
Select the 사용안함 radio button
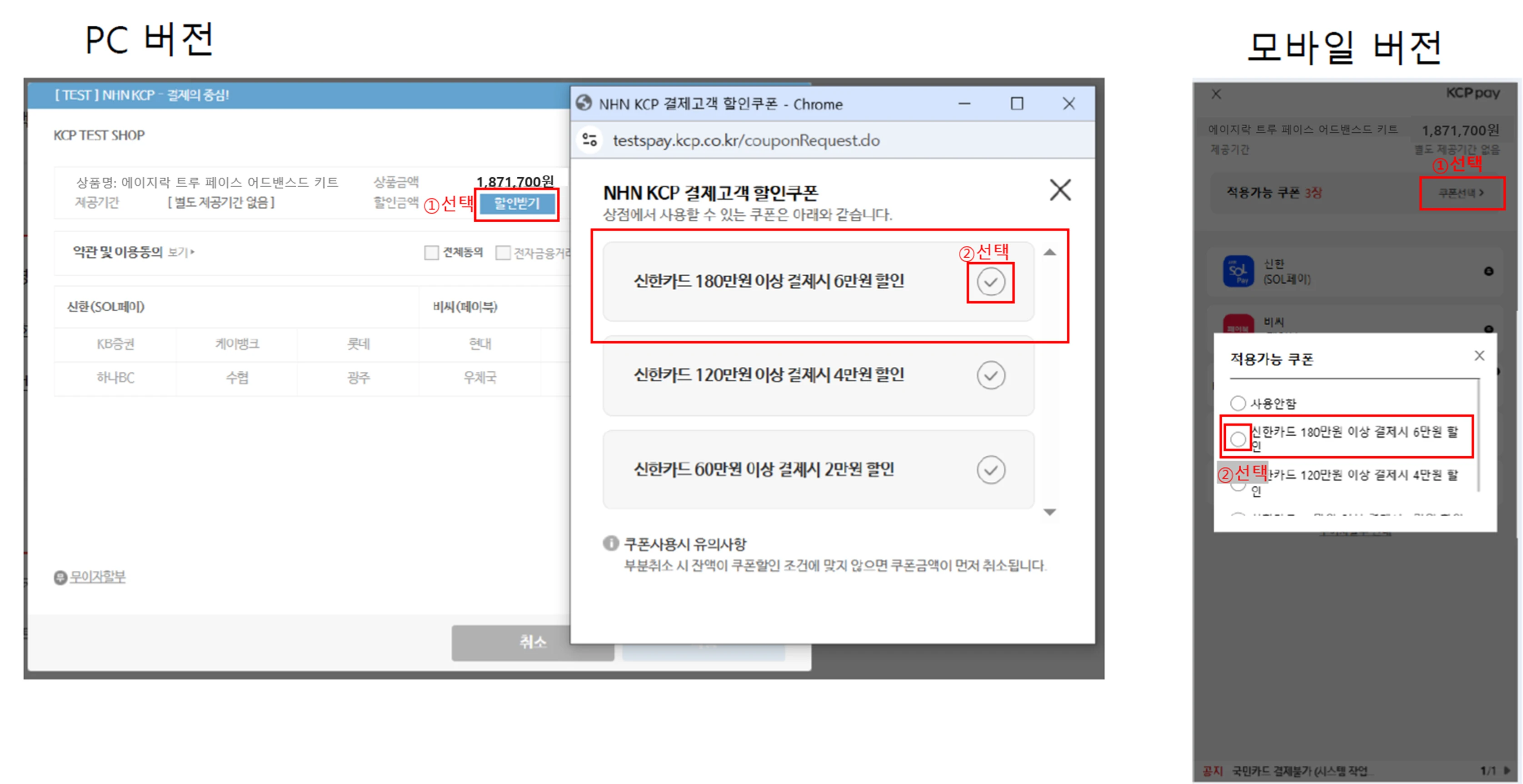(1238, 403)
